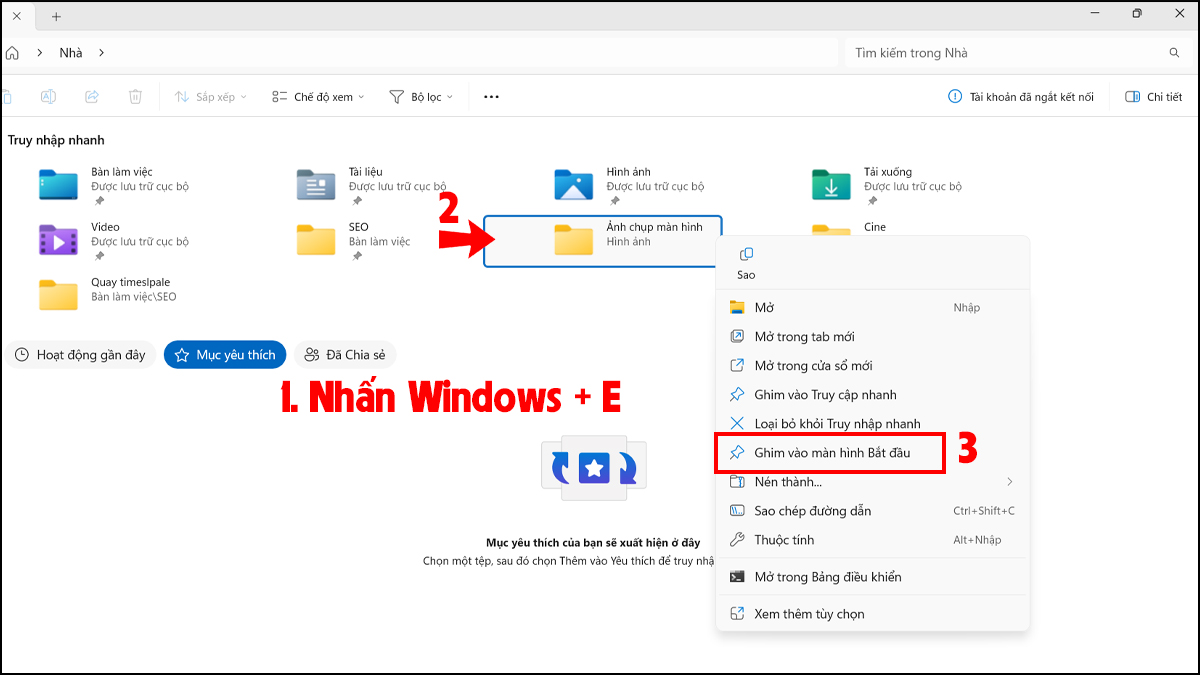Select the Tài liệu documents folder icon
Viewport: 1200px width, 675px height.
click(316, 185)
